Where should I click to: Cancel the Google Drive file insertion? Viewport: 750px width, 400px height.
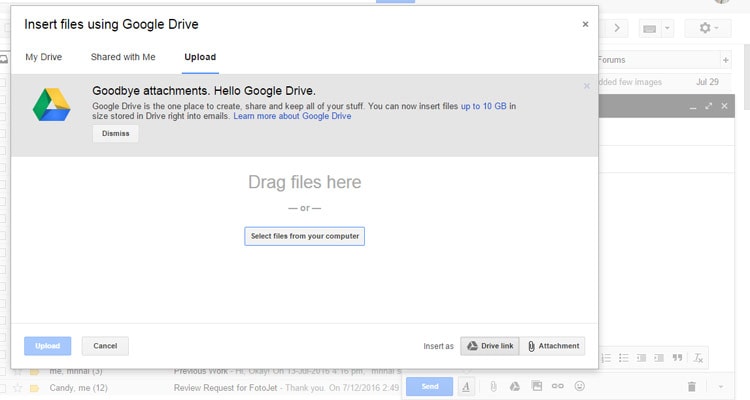tap(105, 346)
